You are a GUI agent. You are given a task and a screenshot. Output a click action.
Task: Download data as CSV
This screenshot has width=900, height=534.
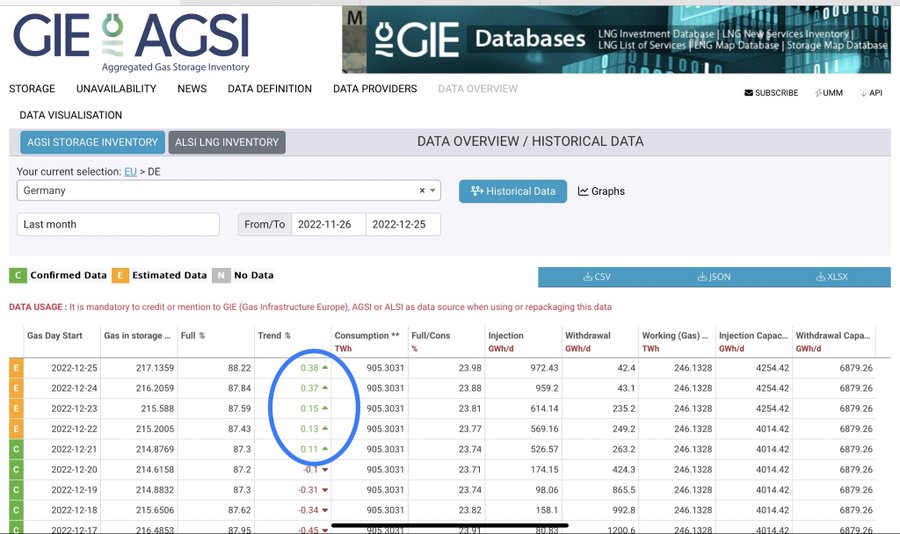pos(596,277)
